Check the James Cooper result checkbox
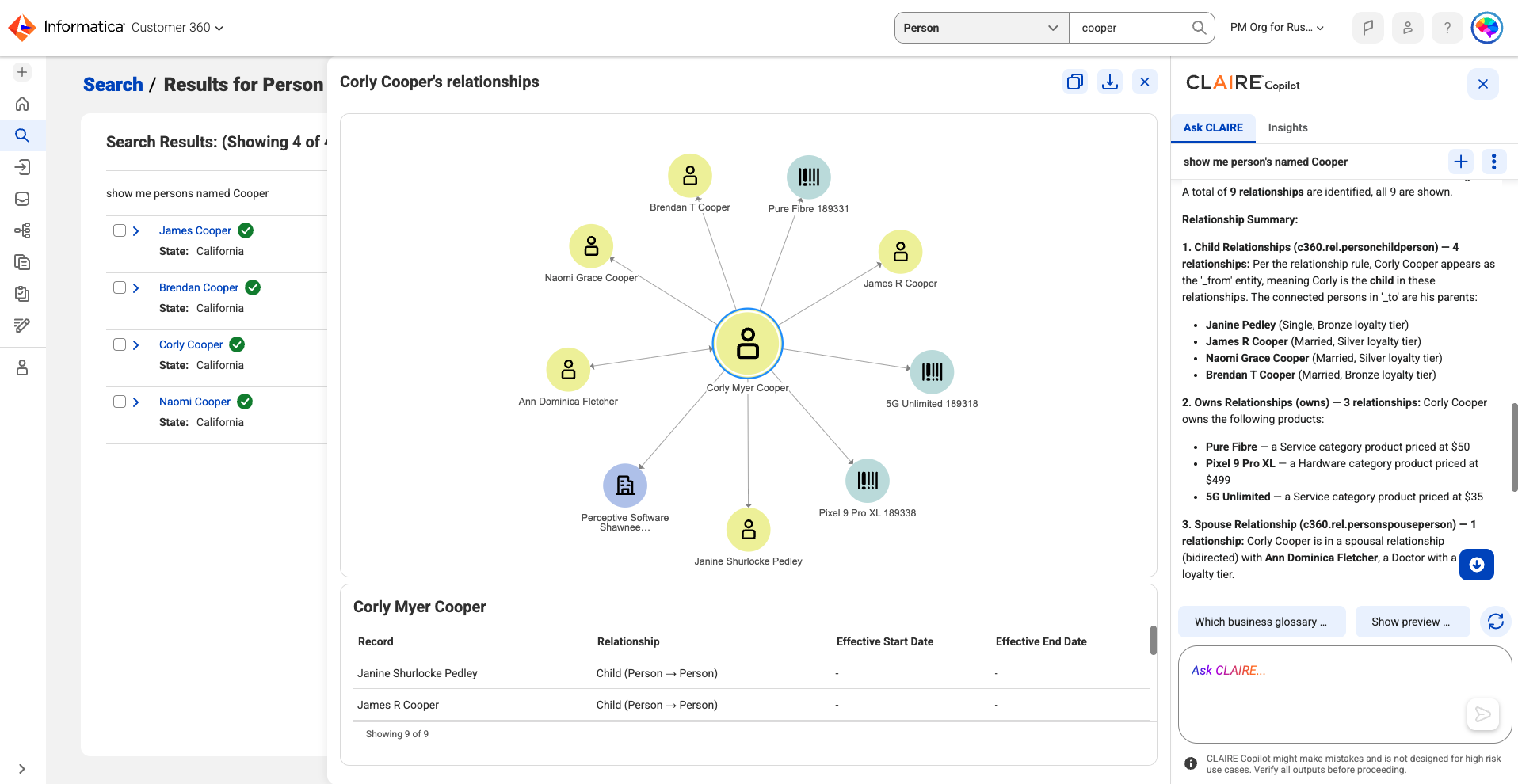Viewport: 1518px width, 784px height. [x=120, y=230]
